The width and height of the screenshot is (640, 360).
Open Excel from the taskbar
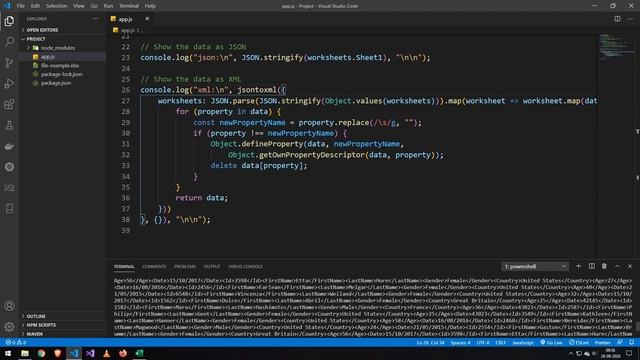(139, 353)
